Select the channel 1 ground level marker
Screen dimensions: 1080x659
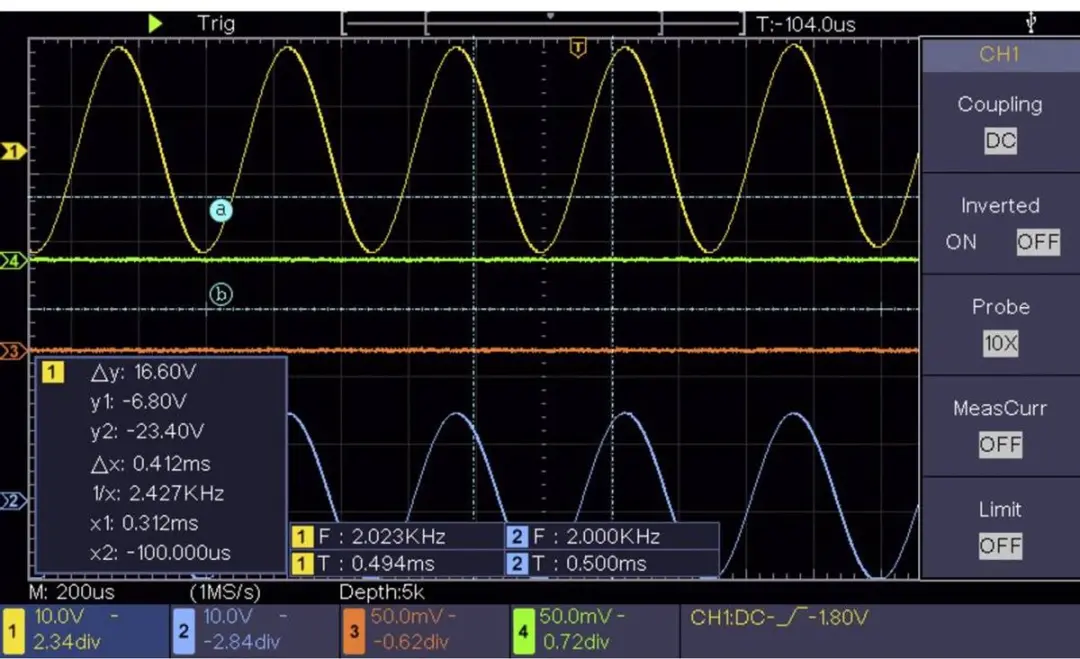tap(13, 151)
